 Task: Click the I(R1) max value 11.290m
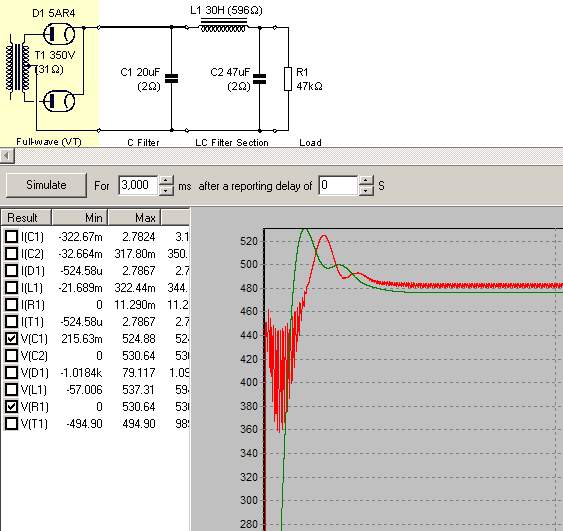click(135, 305)
